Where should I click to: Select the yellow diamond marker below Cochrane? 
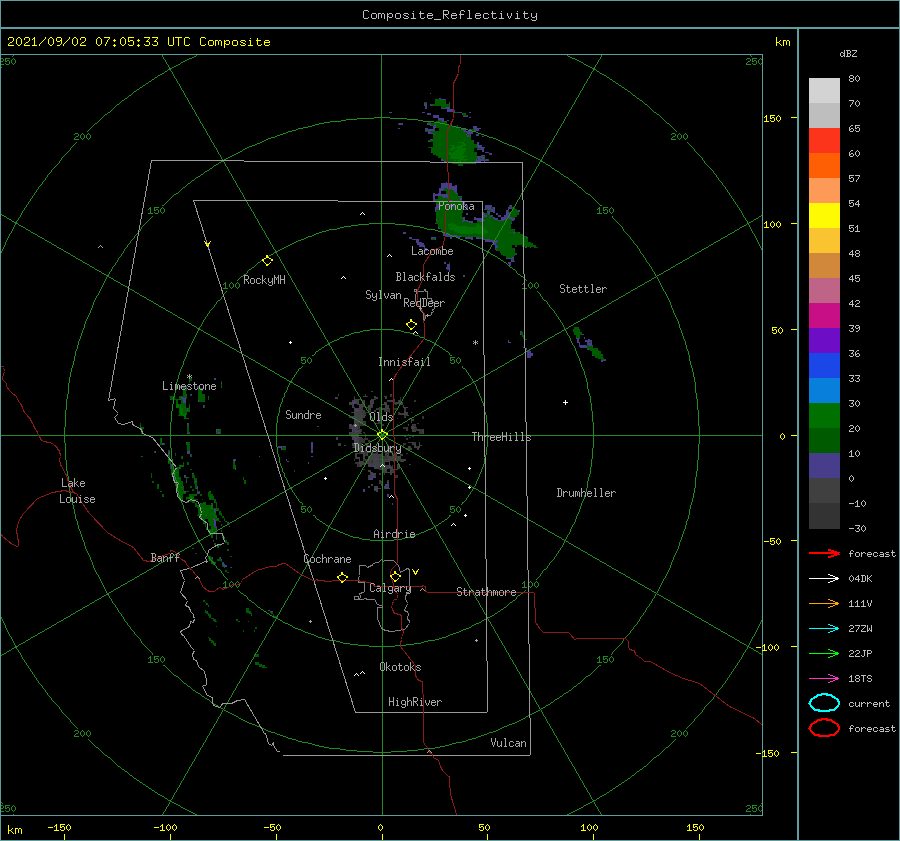pyautogui.click(x=342, y=577)
